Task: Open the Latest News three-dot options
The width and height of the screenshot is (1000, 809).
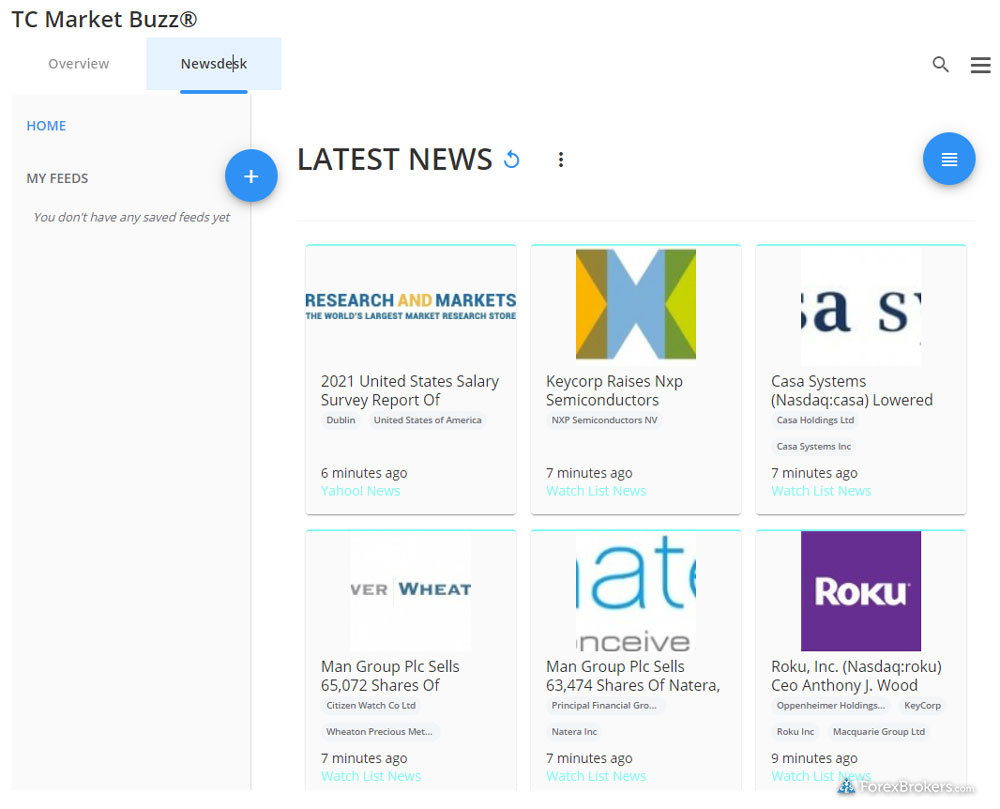Action: pyautogui.click(x=561, y=159)
